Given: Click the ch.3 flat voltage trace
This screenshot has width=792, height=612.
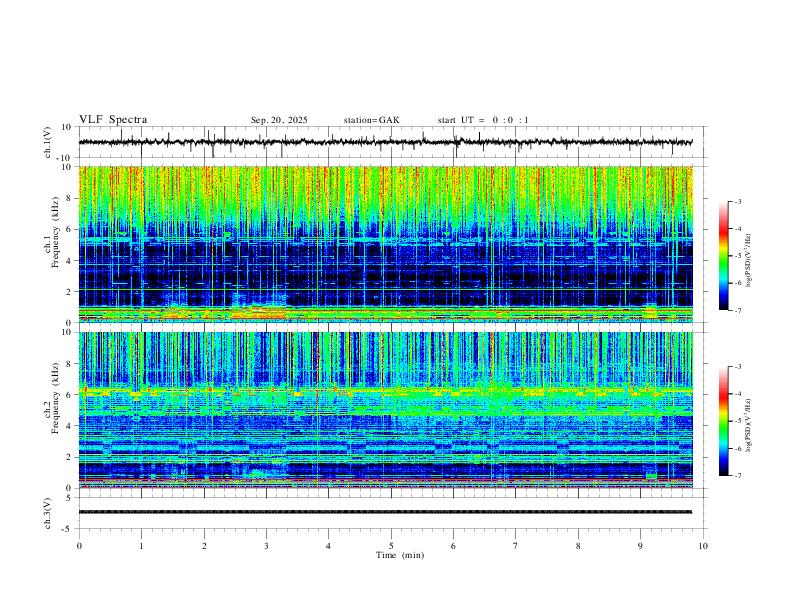Looking at the screenshot, I should (x=385, y=512).
